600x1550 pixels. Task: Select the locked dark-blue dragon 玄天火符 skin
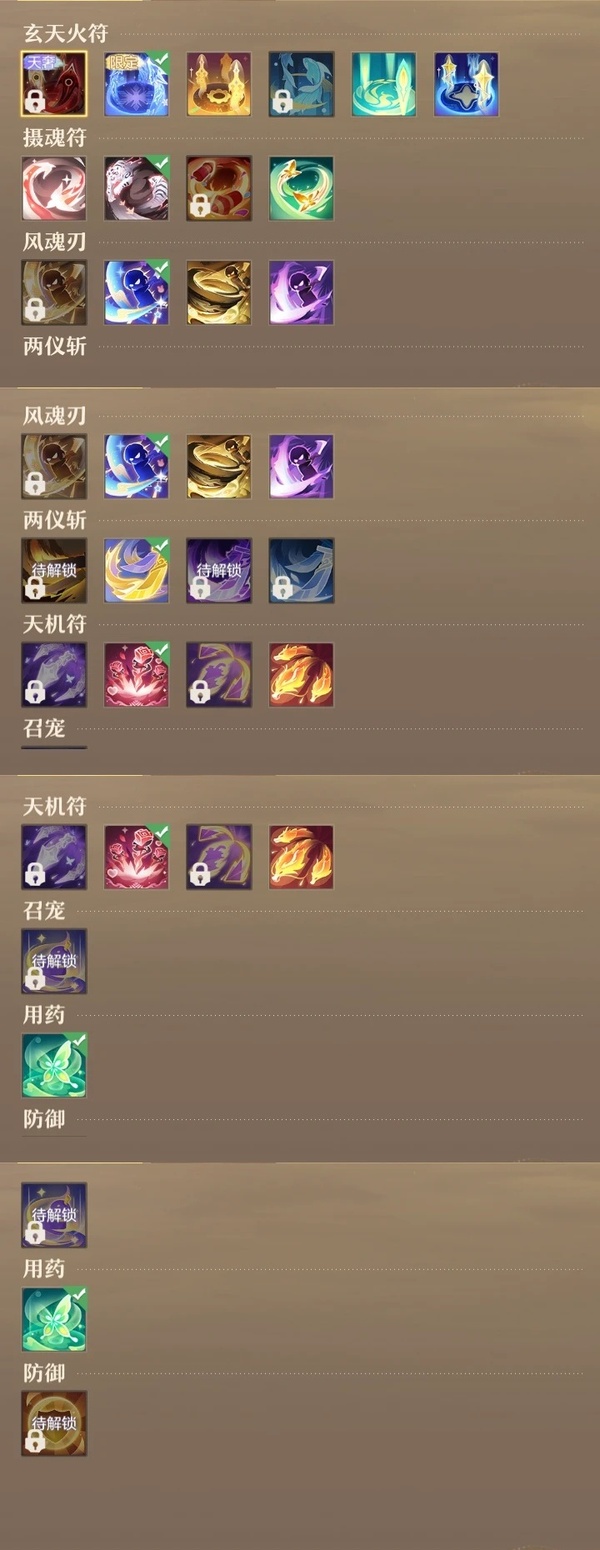click(x=301, y=85)
